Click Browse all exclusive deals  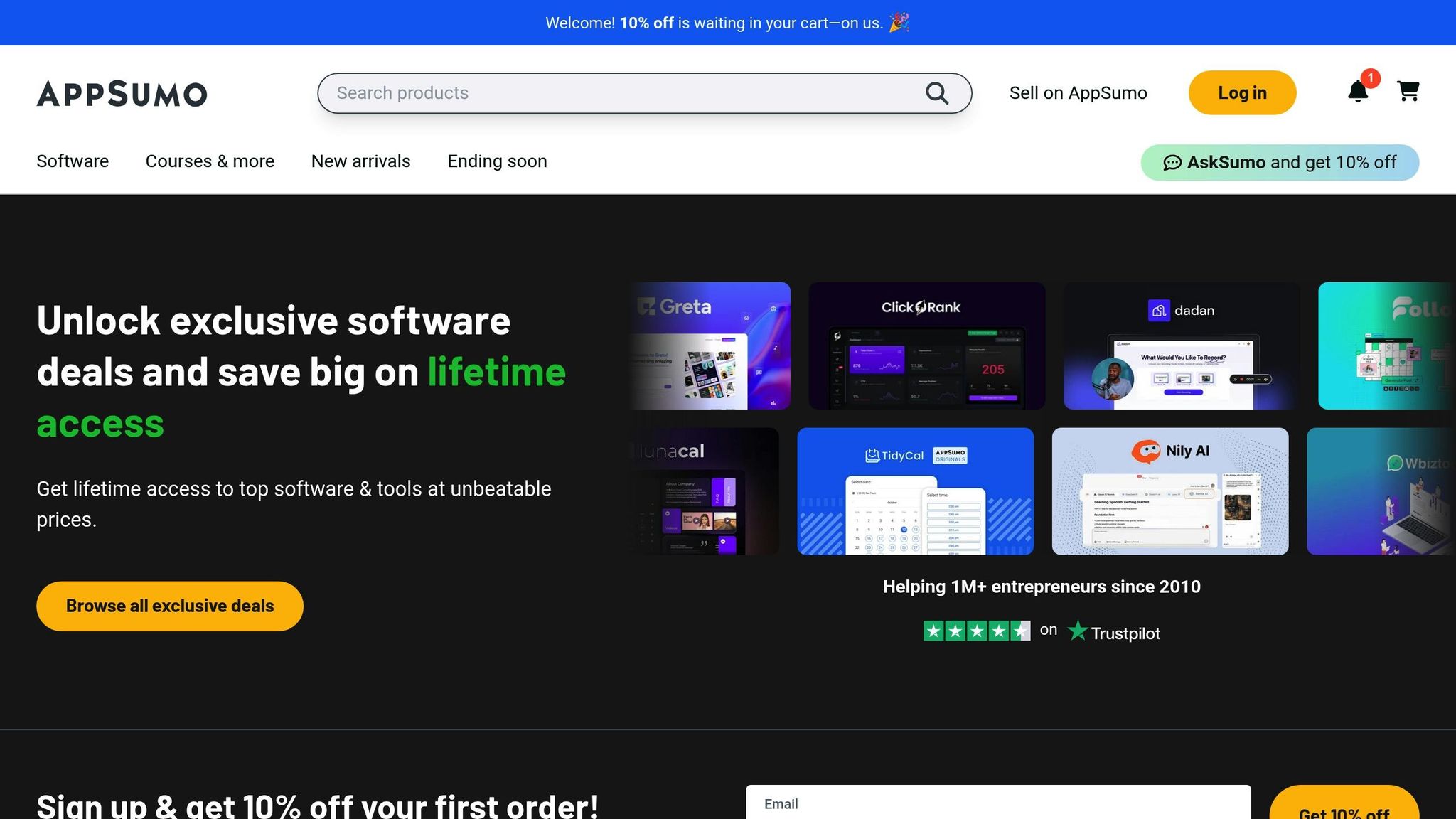[169, 606]
